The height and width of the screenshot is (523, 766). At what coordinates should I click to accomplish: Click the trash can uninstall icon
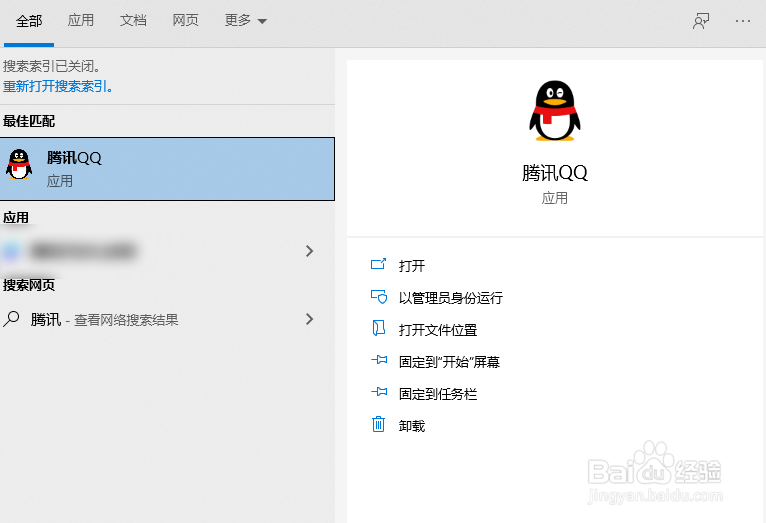379,424
